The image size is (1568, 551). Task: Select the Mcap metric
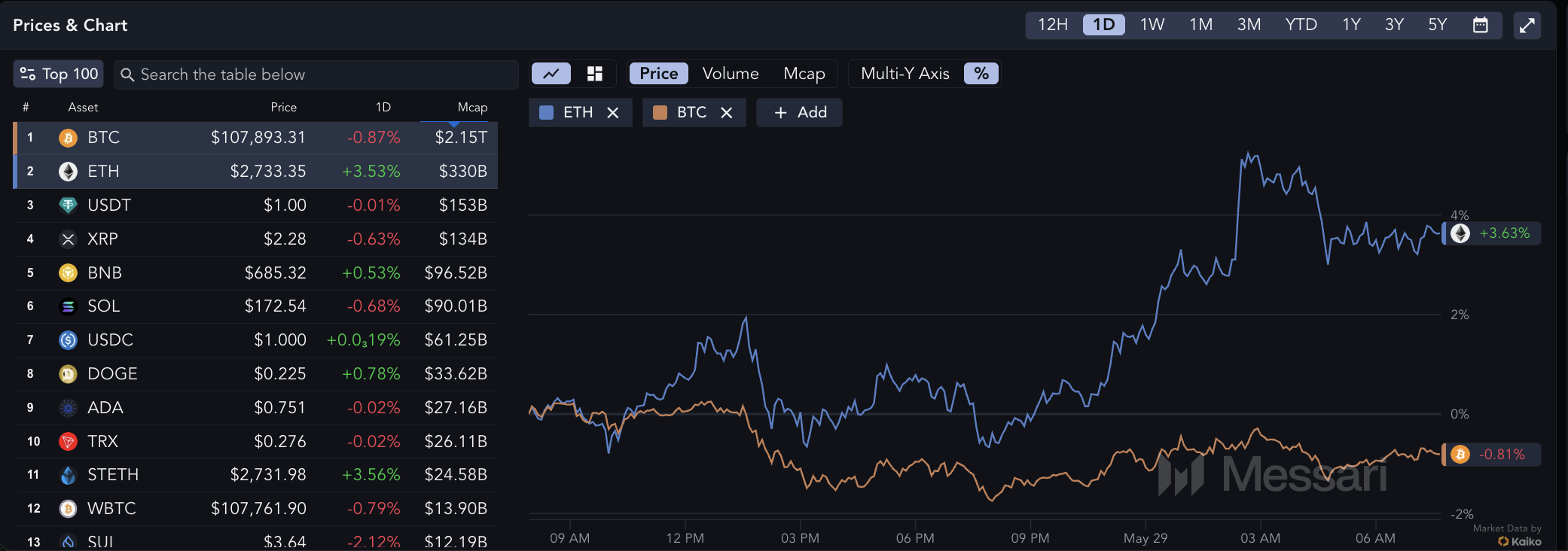804,74
